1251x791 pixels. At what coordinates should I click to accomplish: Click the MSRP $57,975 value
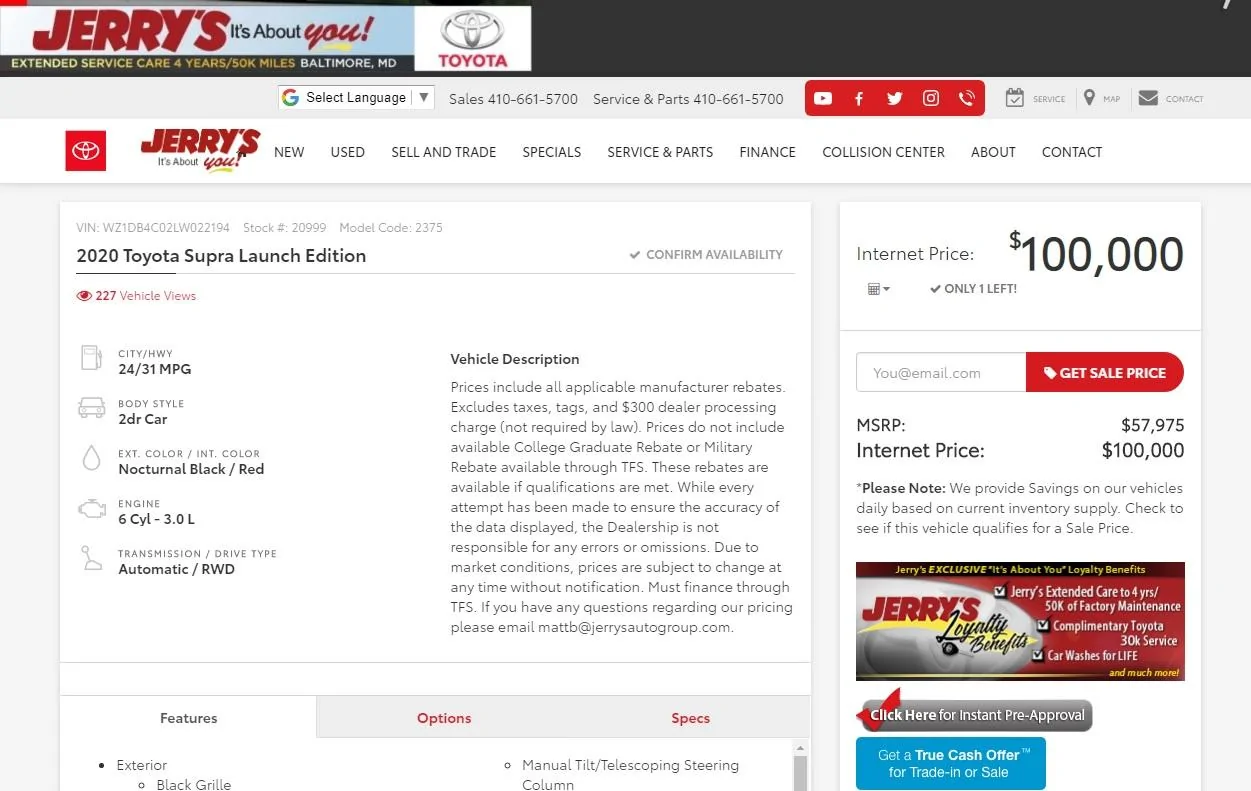[x=1152, y=425]
